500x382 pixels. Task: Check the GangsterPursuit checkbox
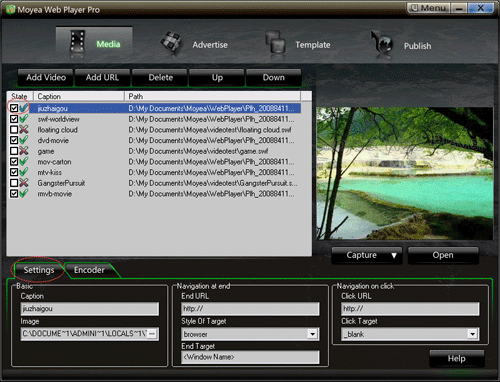(x=14, y=183)
